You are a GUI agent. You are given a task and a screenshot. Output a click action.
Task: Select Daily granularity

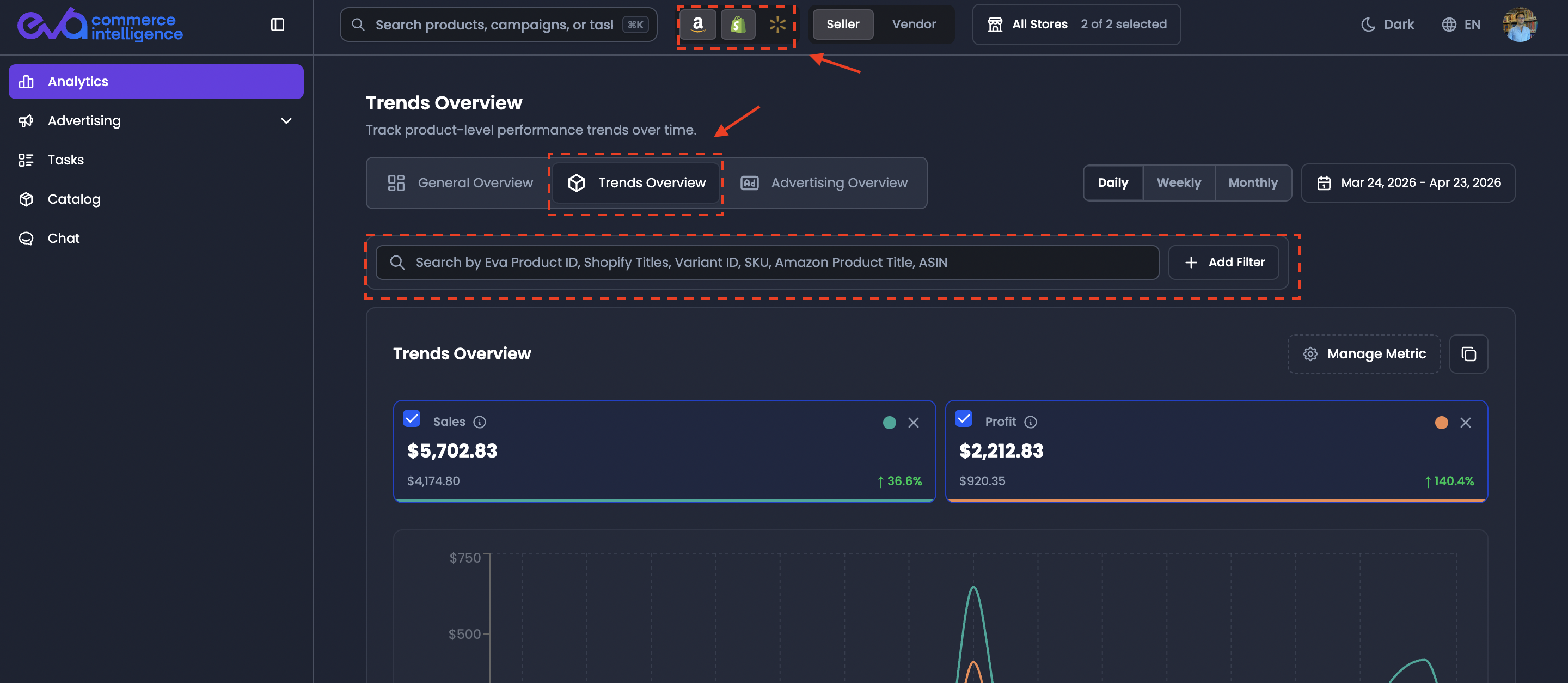coord(1113,182)
